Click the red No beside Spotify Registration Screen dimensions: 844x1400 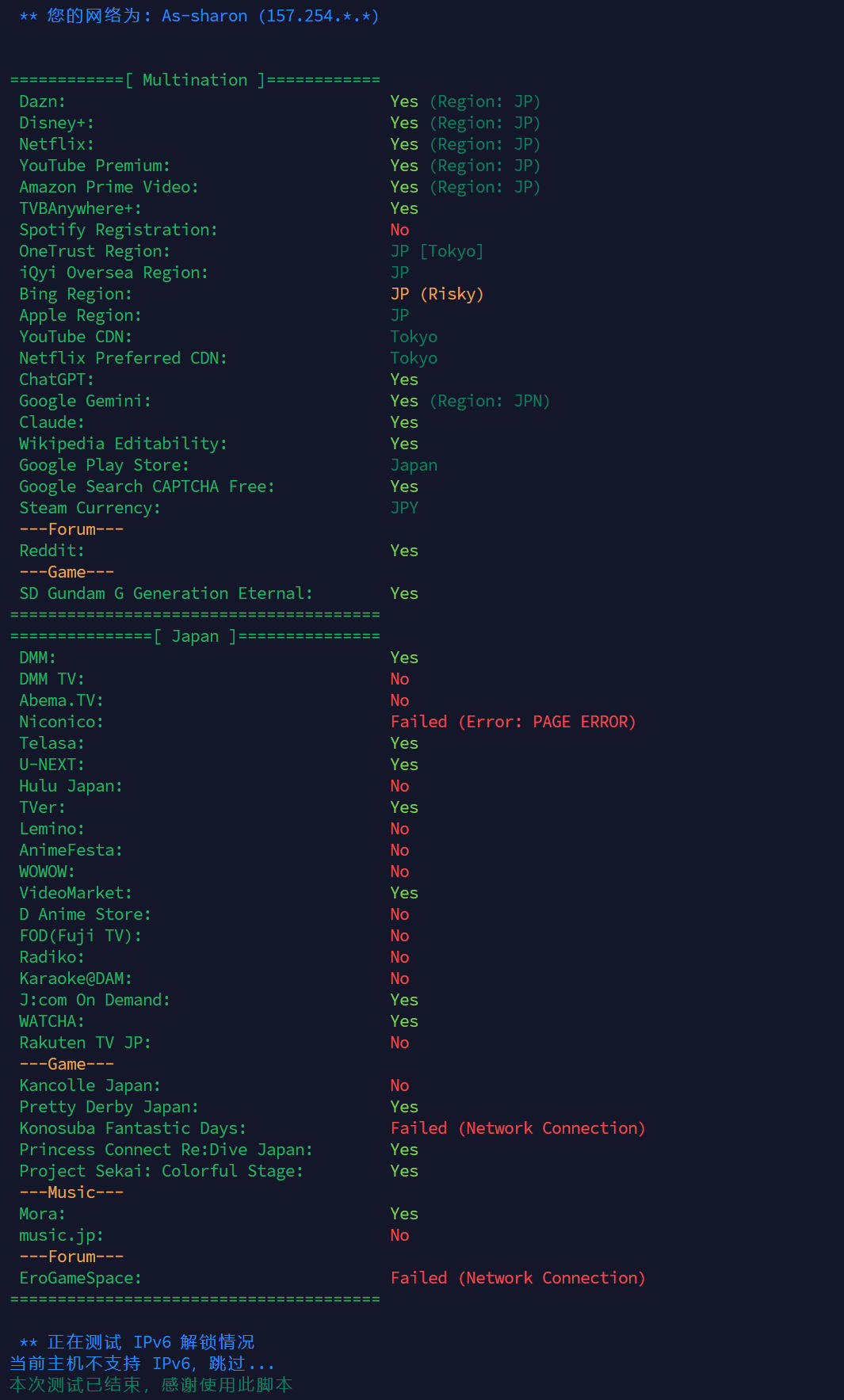click(x=399, y=230)
